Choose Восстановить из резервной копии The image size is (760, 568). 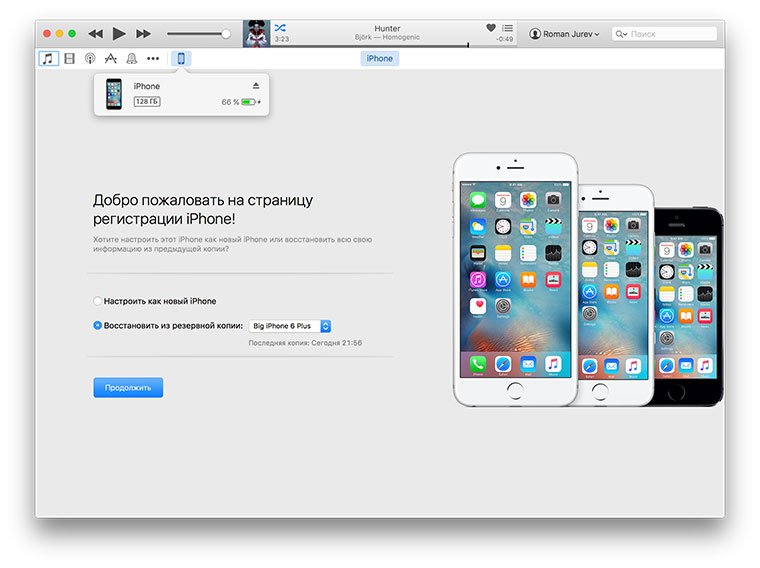(168, 326)
